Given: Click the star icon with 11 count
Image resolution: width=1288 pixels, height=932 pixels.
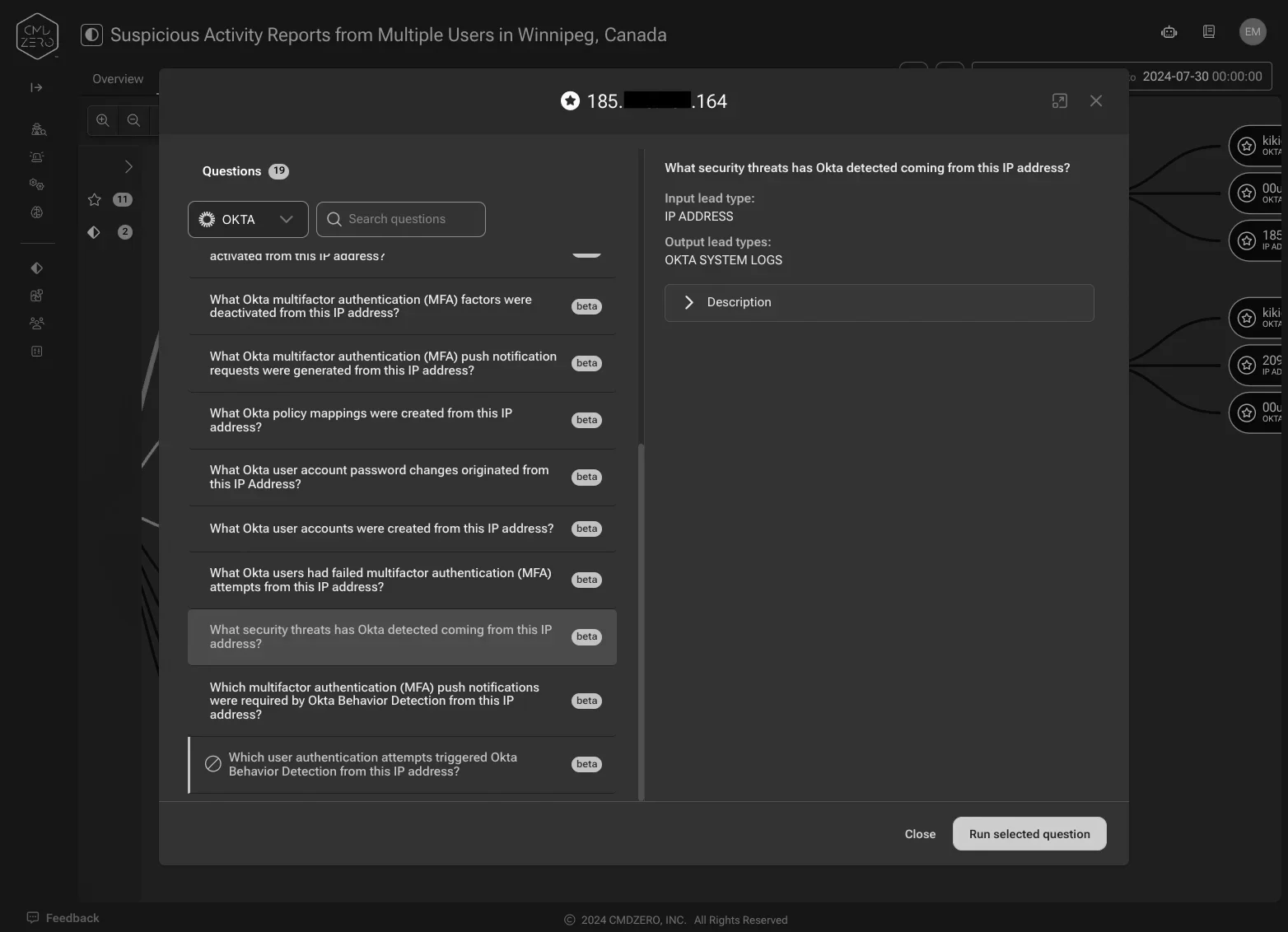Looking at the screenshot, I should 95,199.
